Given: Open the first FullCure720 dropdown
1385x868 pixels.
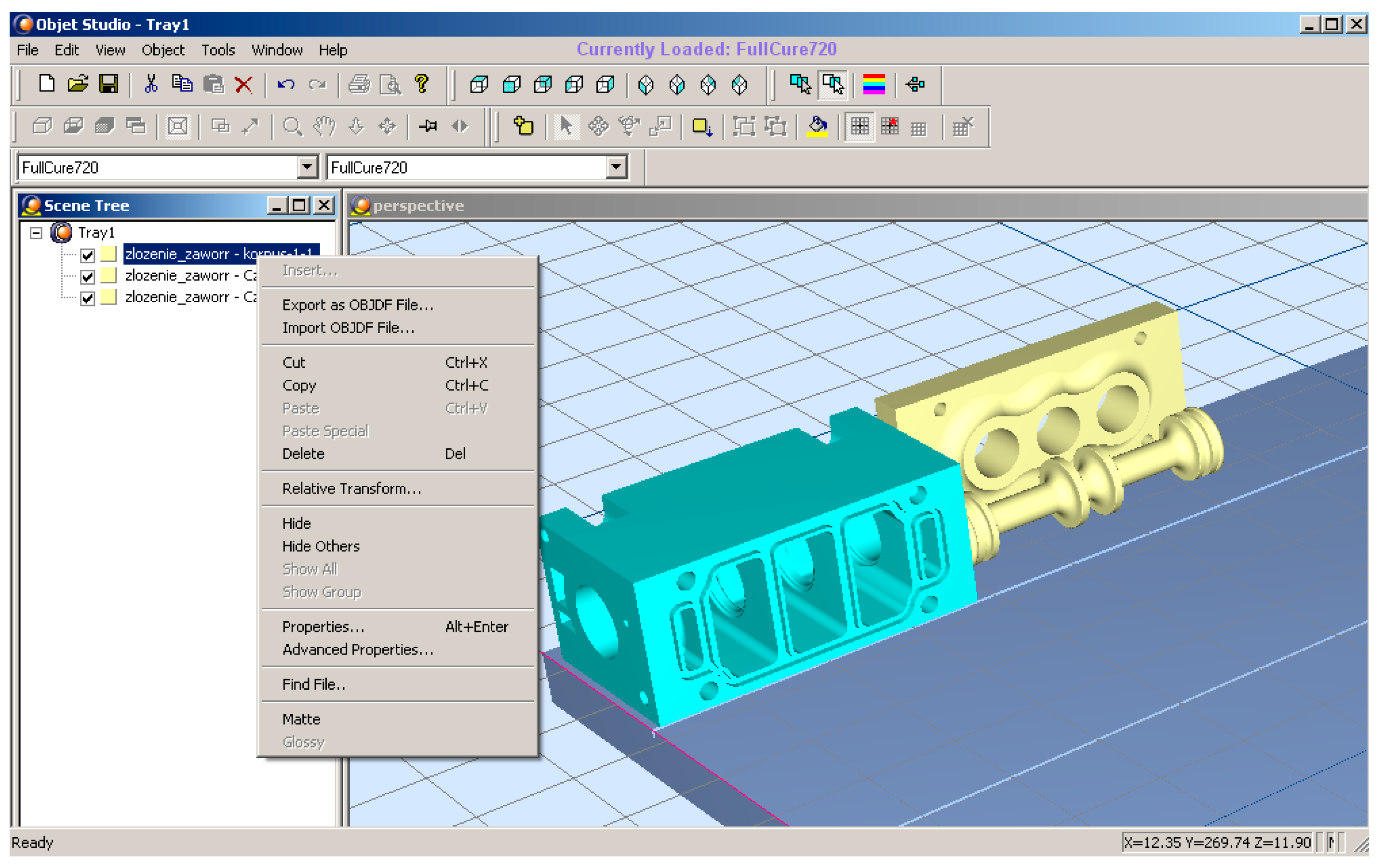Looking at the screenshot, I should [307, 167].
